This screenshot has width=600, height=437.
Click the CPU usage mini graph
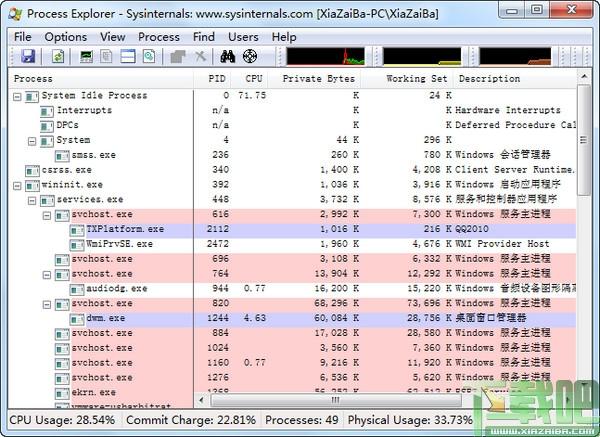click(326, 56)
